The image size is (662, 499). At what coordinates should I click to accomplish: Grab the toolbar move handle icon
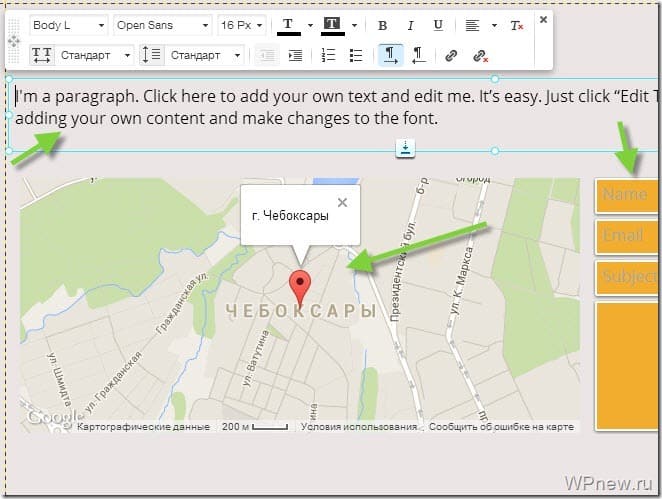coord(14,41)
